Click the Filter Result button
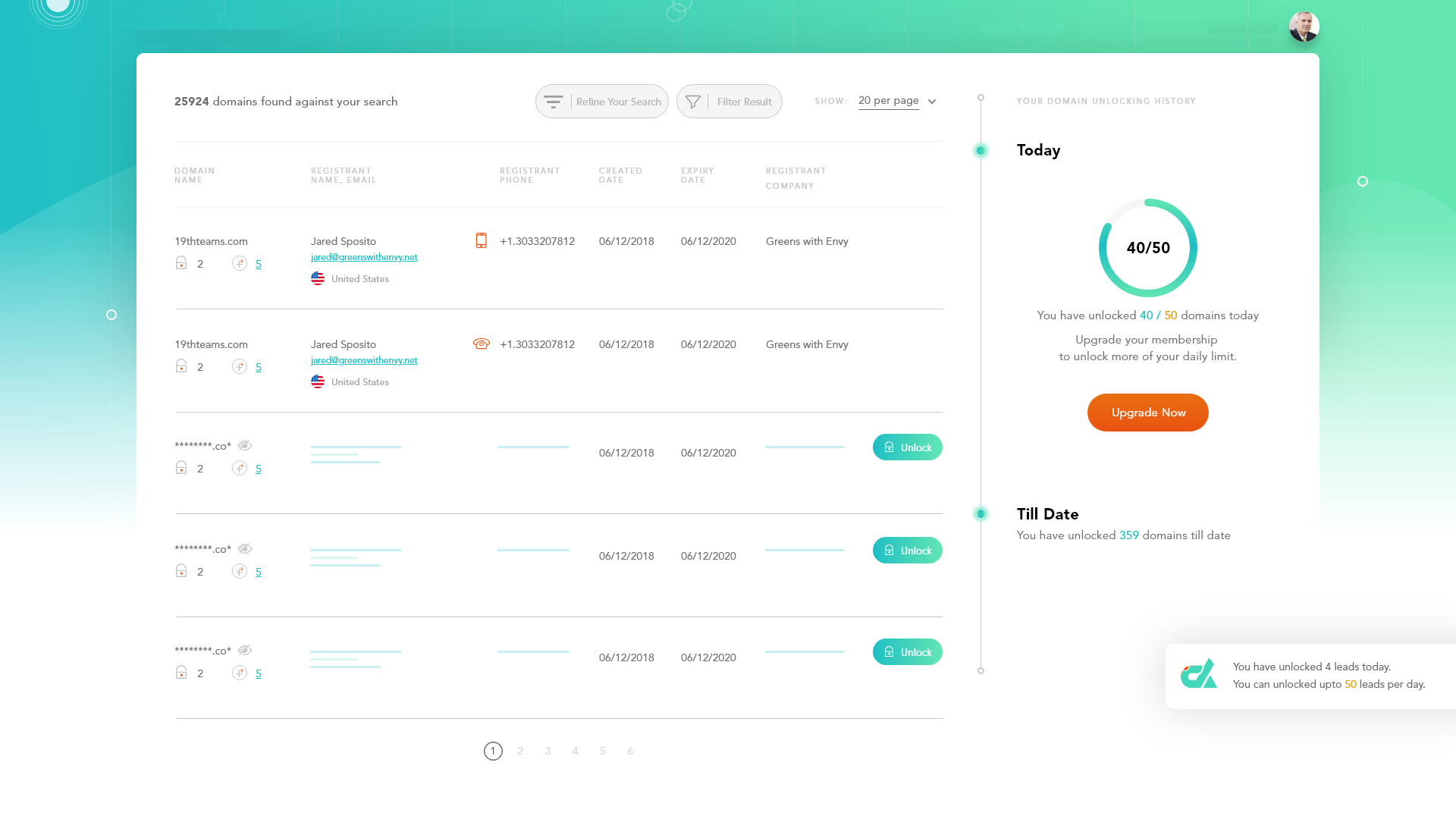This screenshot has width=1456, height=819. click(729, 101)
